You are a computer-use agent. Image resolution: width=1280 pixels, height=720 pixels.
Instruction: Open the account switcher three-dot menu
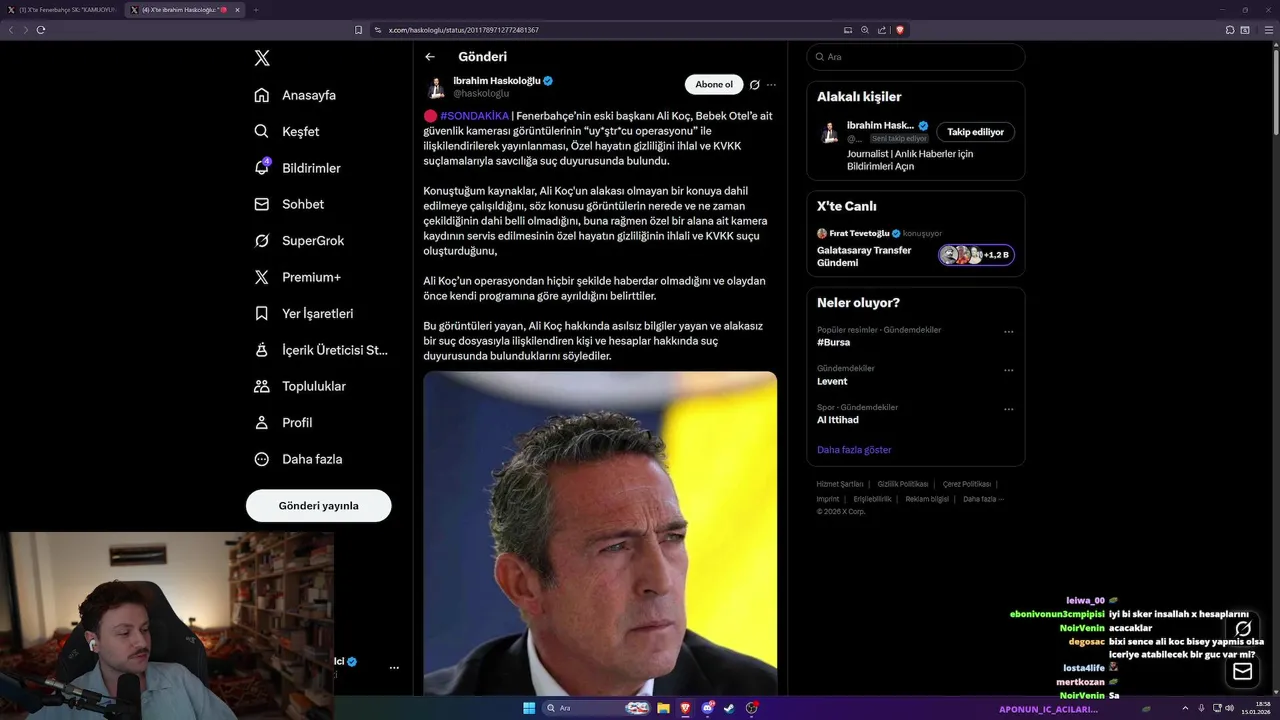(394, 667)
